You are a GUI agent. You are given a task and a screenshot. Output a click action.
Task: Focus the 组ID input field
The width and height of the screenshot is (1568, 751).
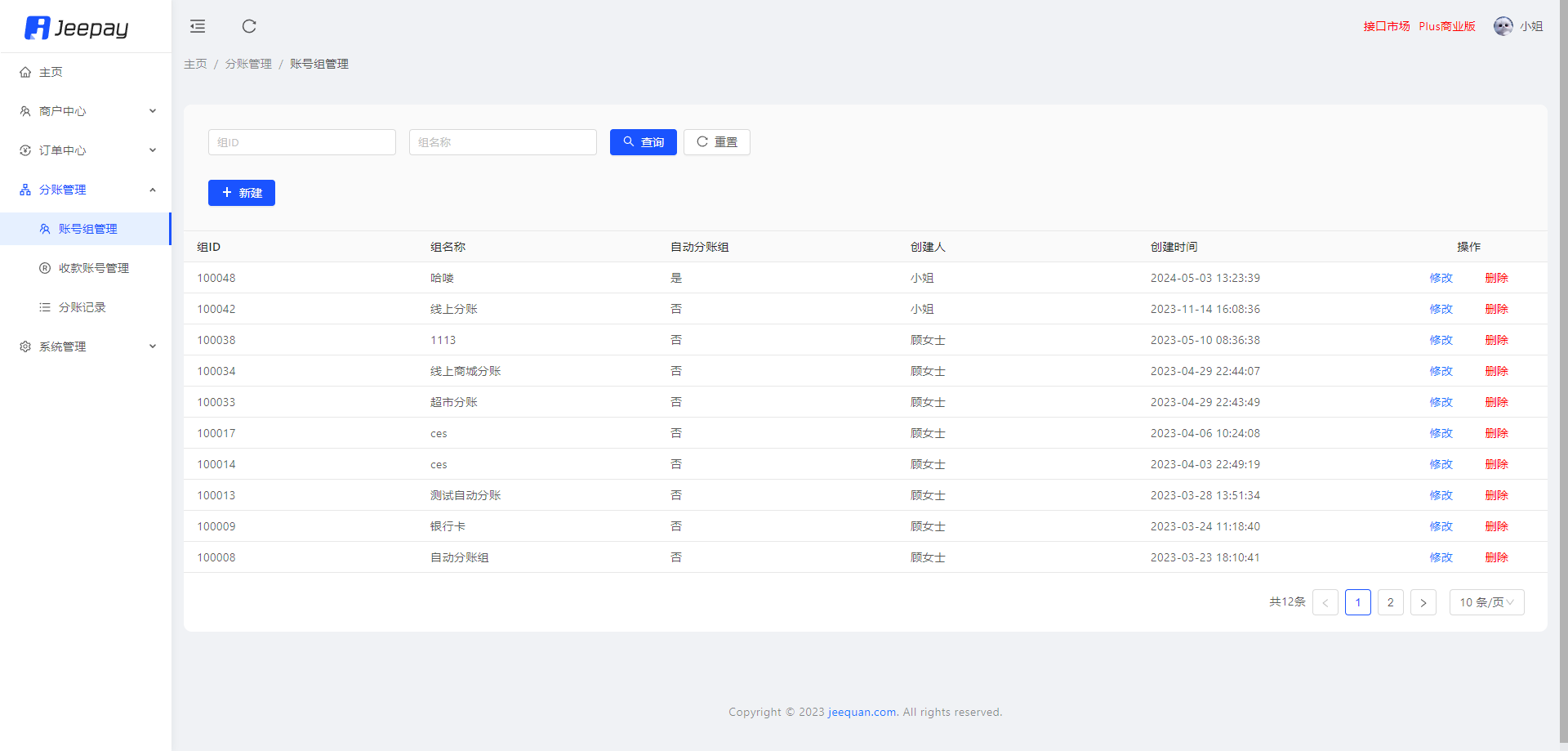pos(301,142)
